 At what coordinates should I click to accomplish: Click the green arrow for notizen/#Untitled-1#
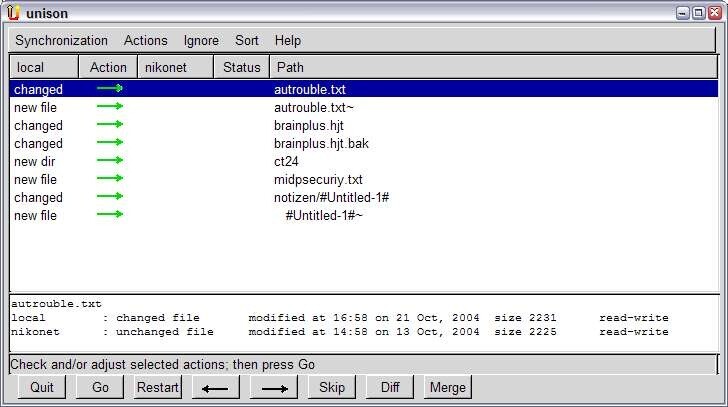tap(110, 196)
